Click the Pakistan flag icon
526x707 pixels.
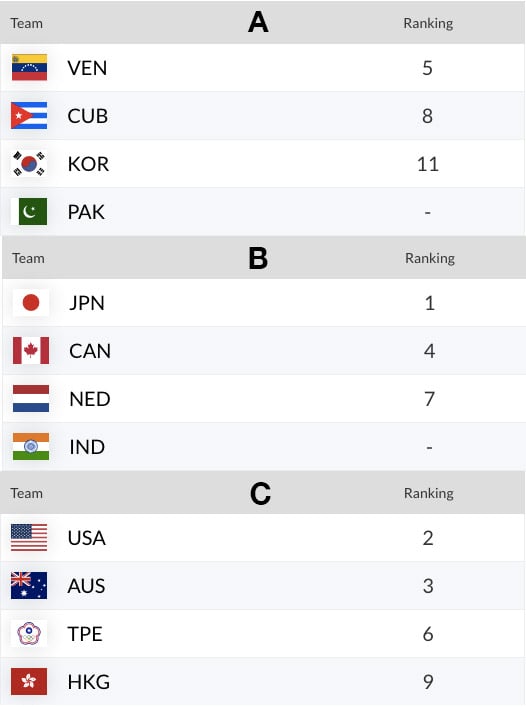click(29, 211)
